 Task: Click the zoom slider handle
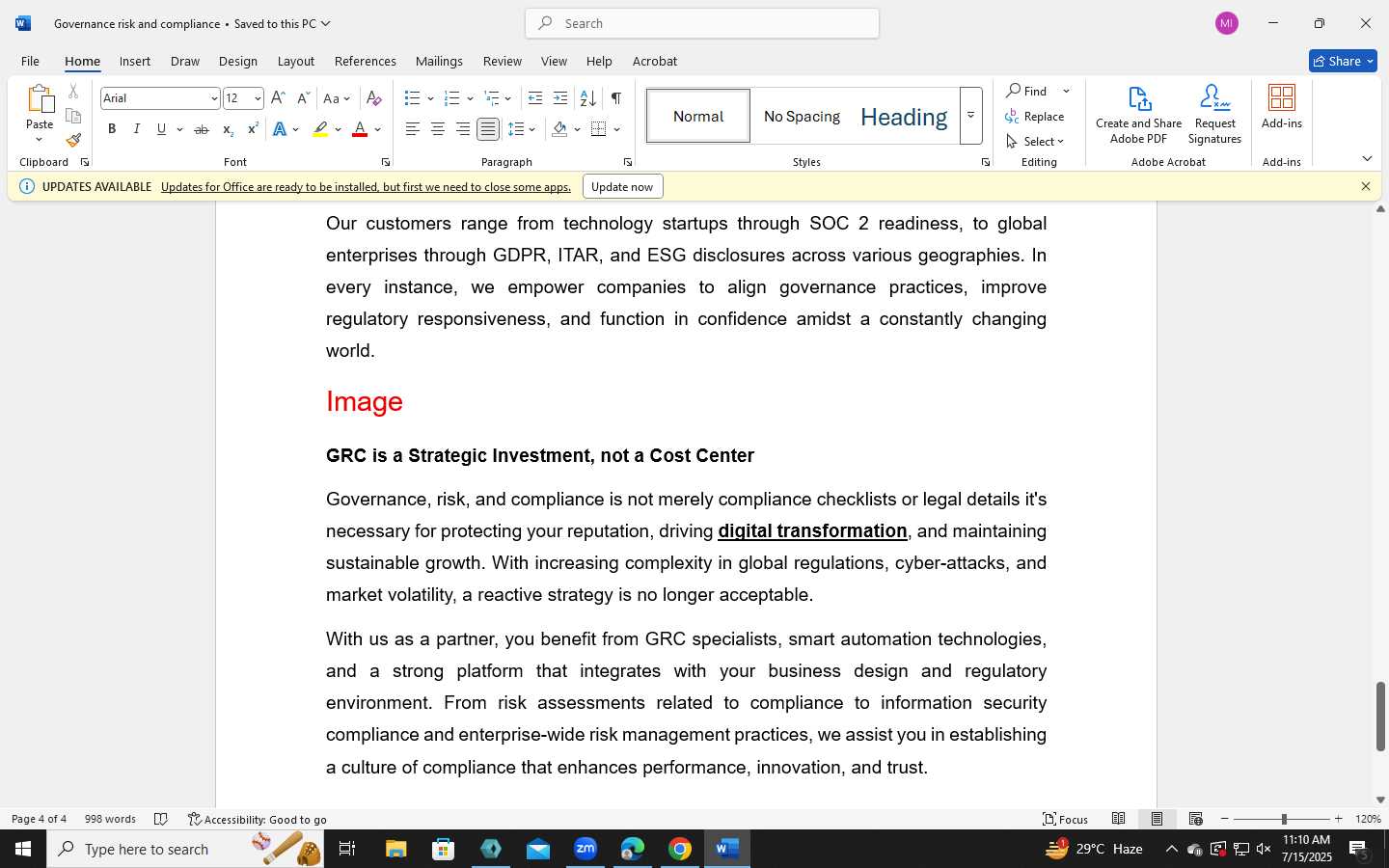click(x=1283, y=819)
